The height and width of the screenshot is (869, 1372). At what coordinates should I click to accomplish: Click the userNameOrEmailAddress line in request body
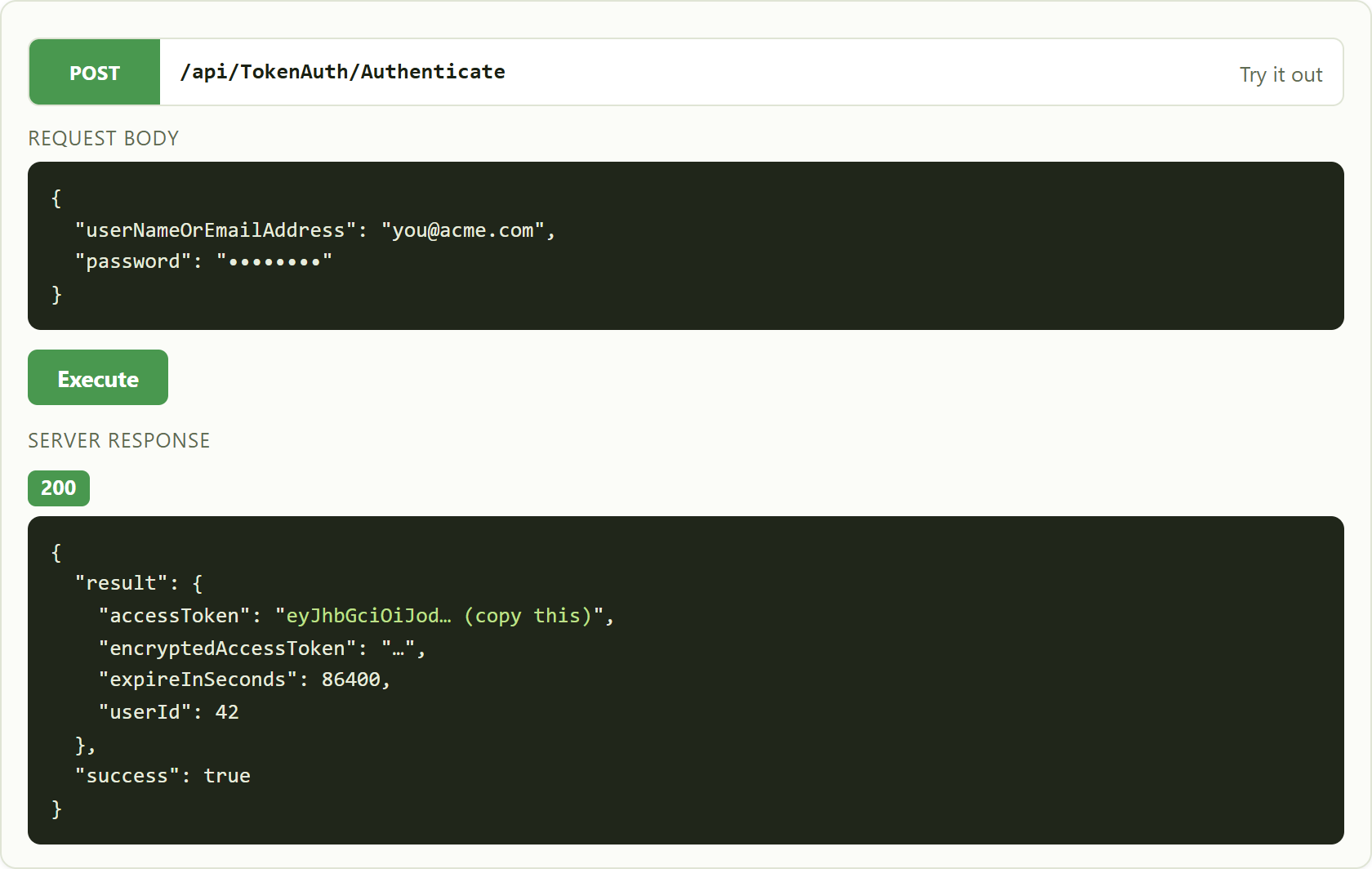(315, 230)
